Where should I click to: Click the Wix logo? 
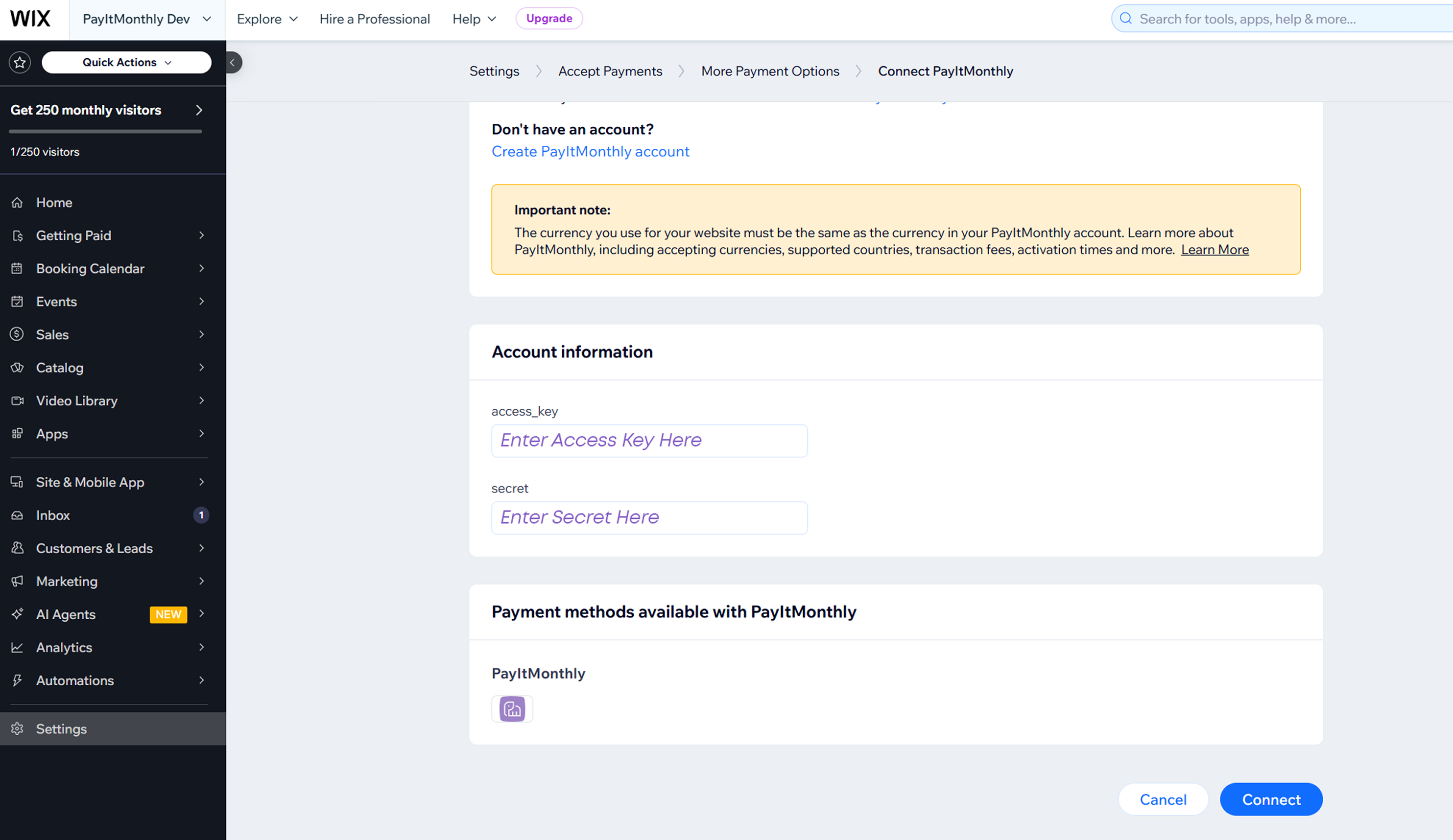click(x=30, y=19)
